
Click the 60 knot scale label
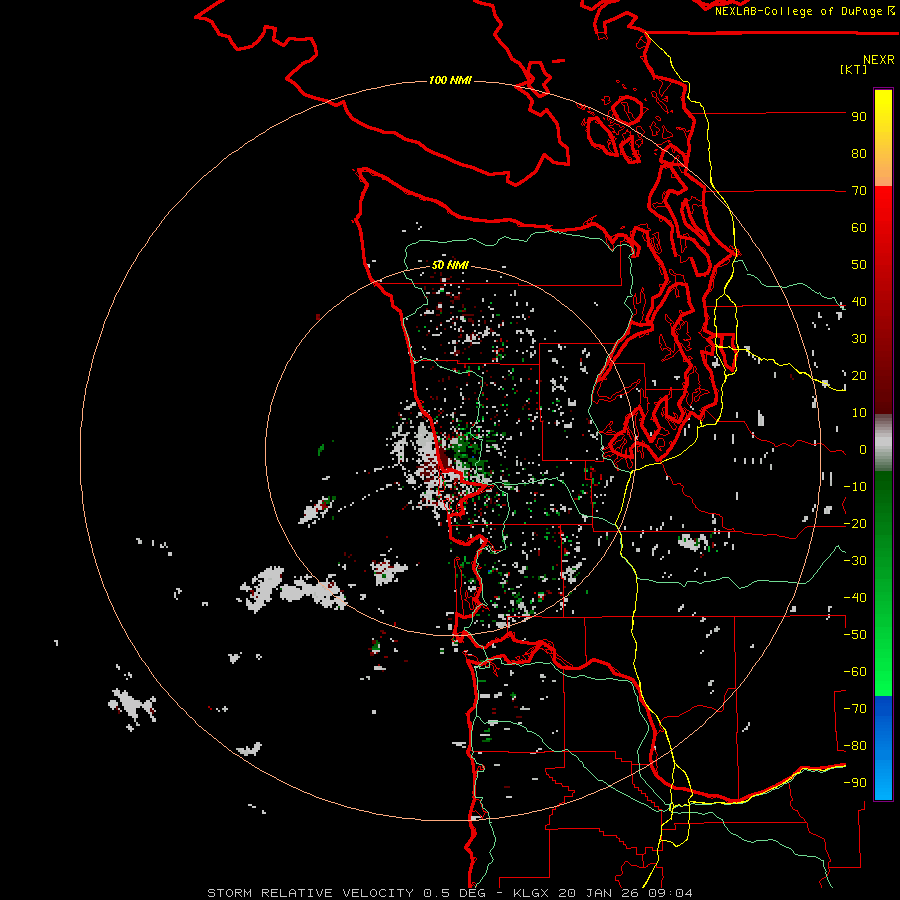click(859, 228)
